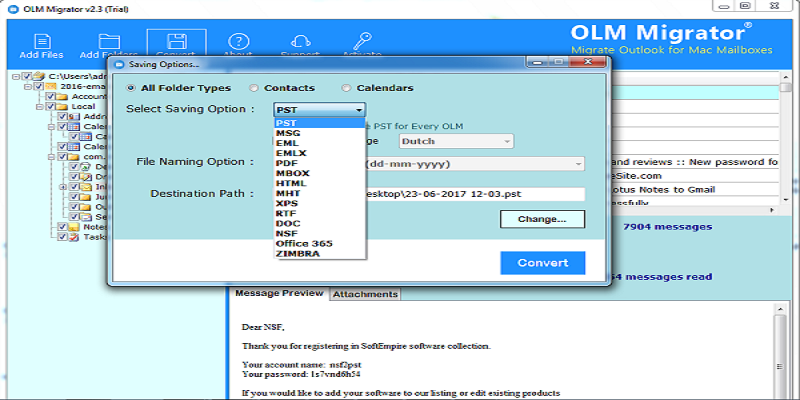Toggle the com. folder checkbox
This screenshot has width=800, height=400.
coord(62,157)
